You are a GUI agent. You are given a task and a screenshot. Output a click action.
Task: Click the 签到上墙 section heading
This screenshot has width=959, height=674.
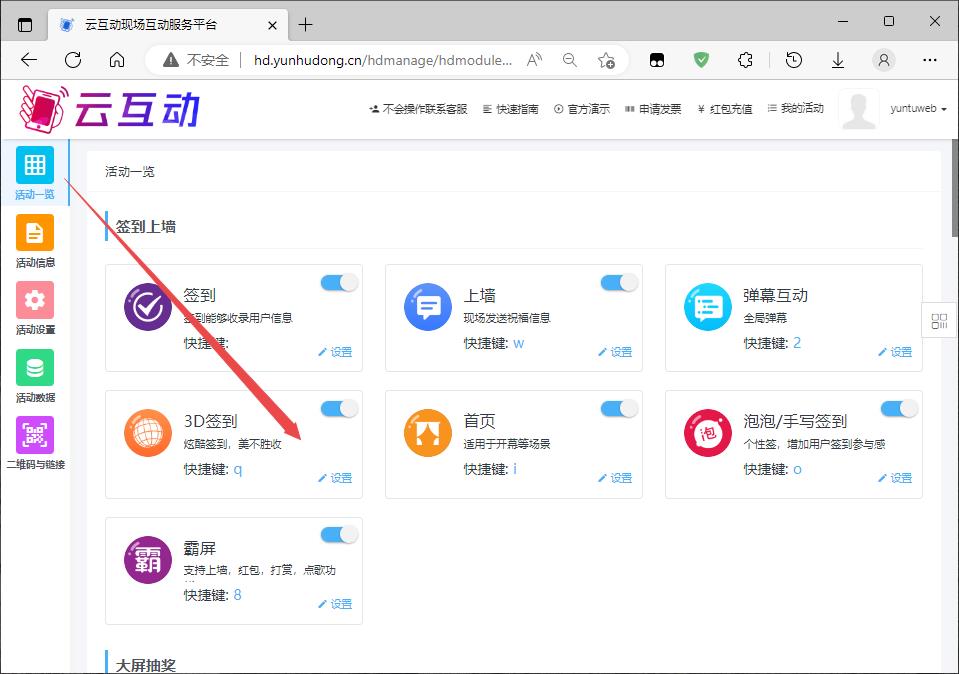146,226
